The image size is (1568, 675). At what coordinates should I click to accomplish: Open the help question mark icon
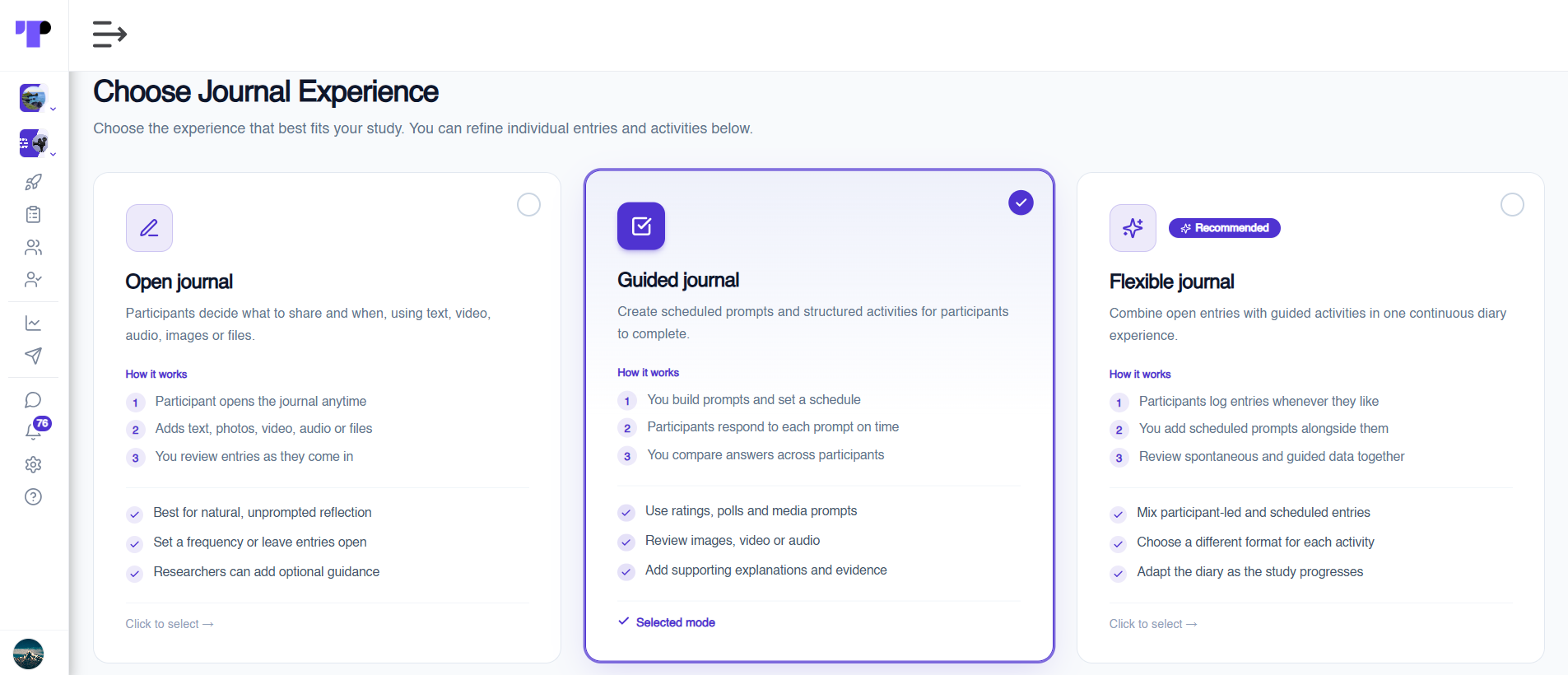33,497
